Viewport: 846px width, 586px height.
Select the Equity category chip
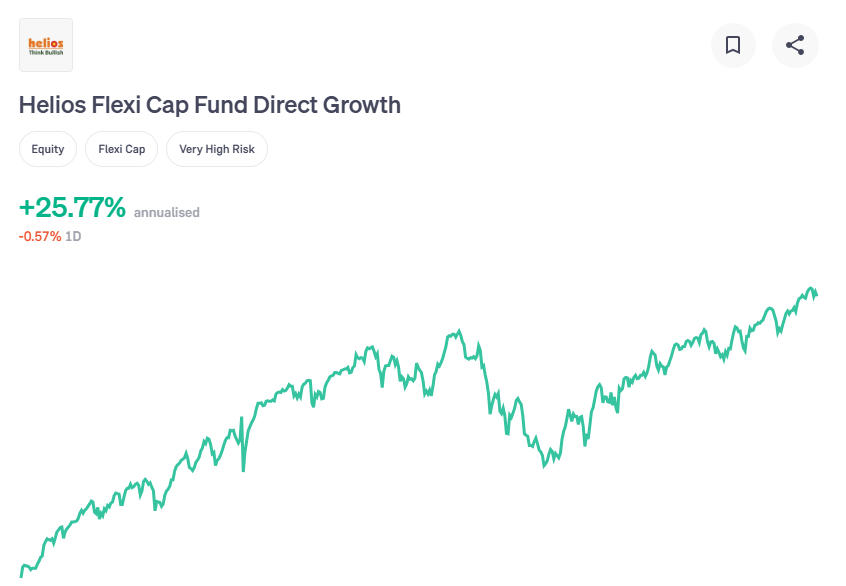(48, 149)
